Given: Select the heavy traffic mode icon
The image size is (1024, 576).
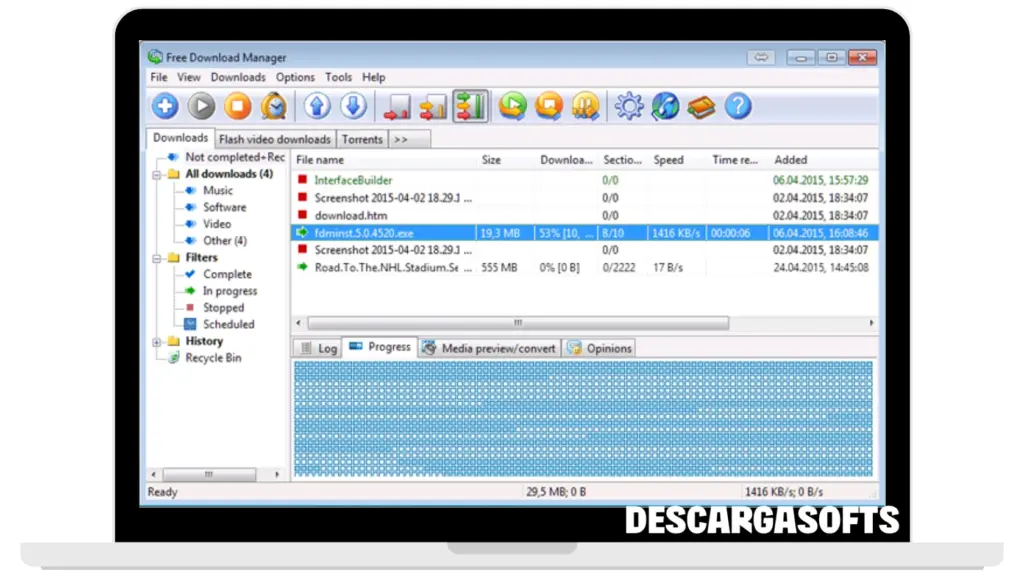Looking at the screenshot, I should click(x=470, y=106).
